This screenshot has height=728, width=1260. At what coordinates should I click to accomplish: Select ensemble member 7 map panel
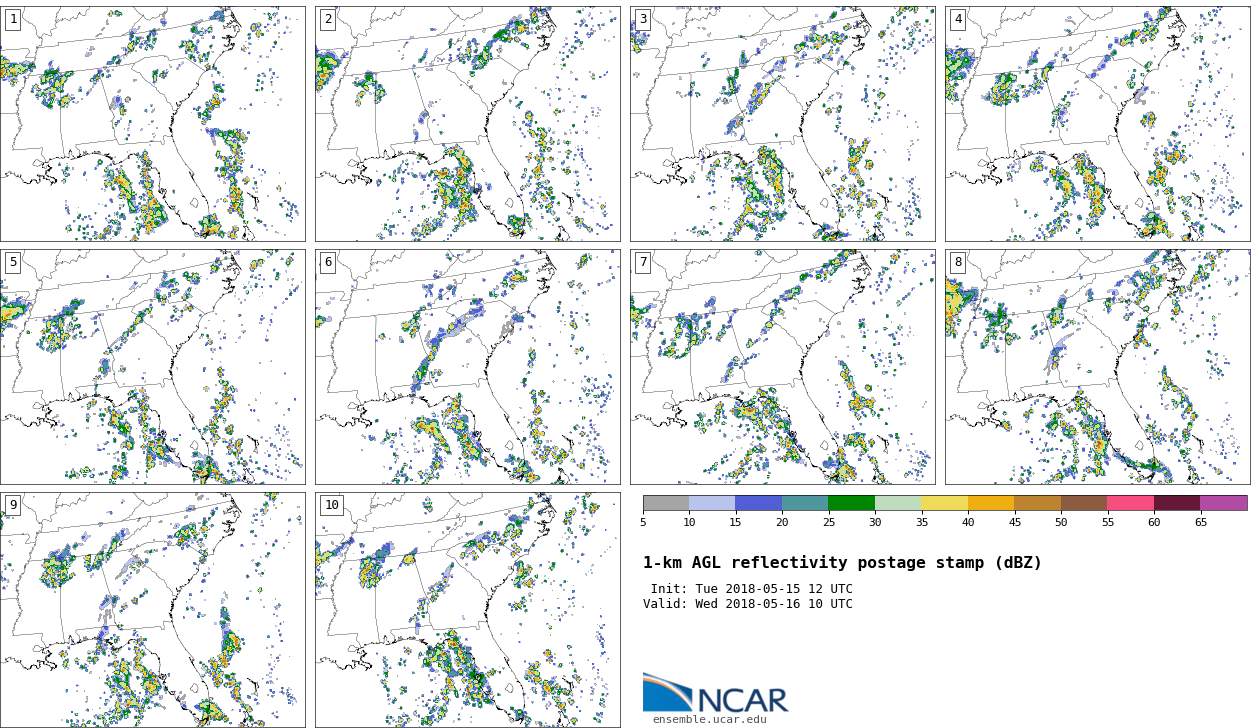782,367
